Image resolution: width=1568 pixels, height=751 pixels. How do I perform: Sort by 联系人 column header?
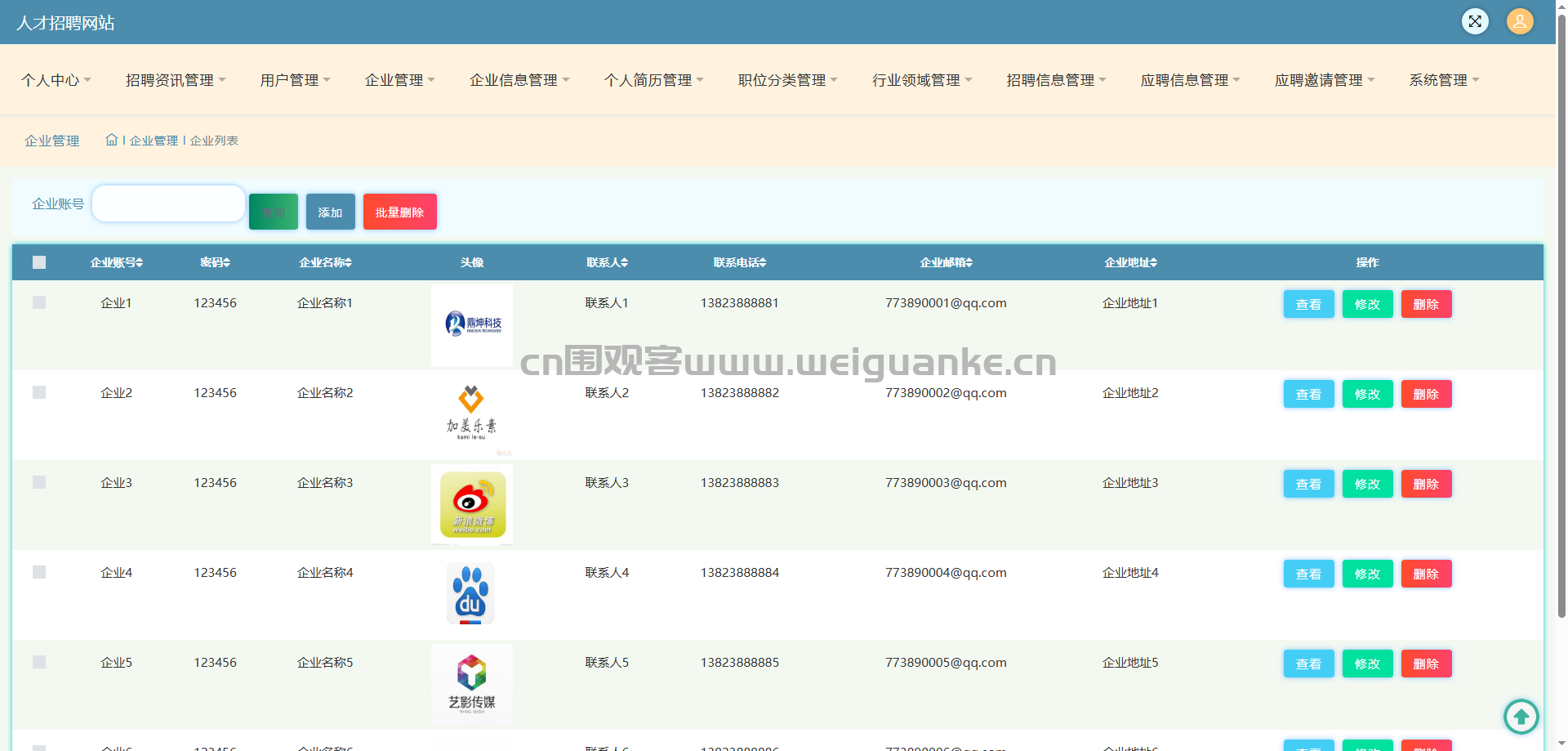pos(607,262)
